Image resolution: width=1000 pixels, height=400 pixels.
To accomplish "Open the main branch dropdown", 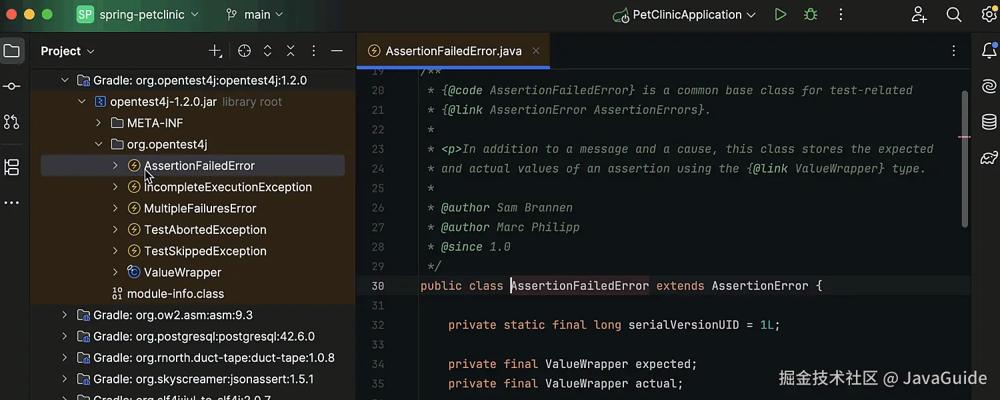I will (x=255, y=14).
